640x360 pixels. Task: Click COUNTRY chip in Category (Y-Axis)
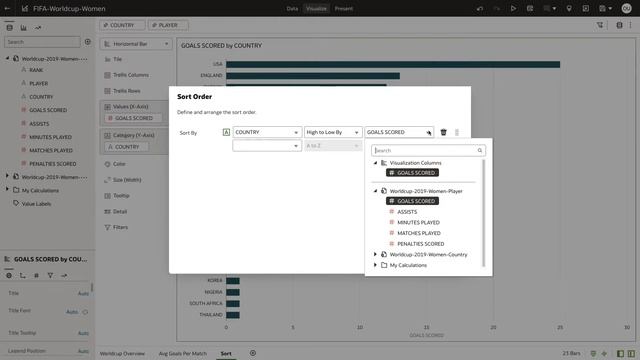[x=127, y=147]
